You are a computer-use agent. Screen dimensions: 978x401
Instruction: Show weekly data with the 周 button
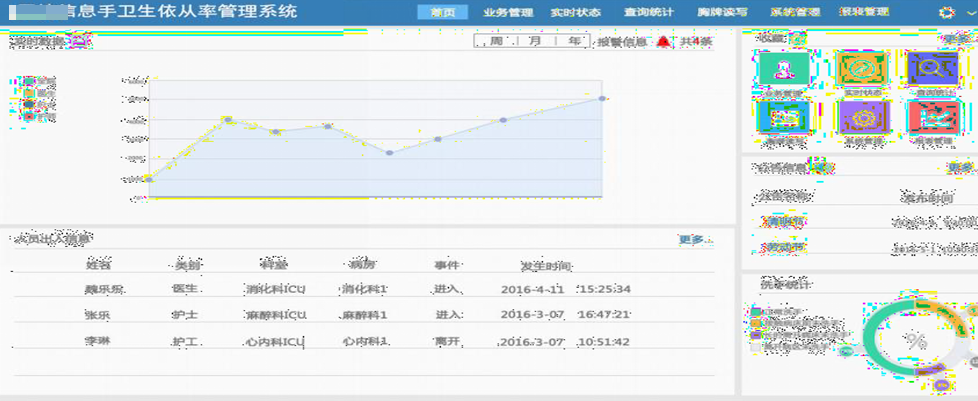[496, 42]
